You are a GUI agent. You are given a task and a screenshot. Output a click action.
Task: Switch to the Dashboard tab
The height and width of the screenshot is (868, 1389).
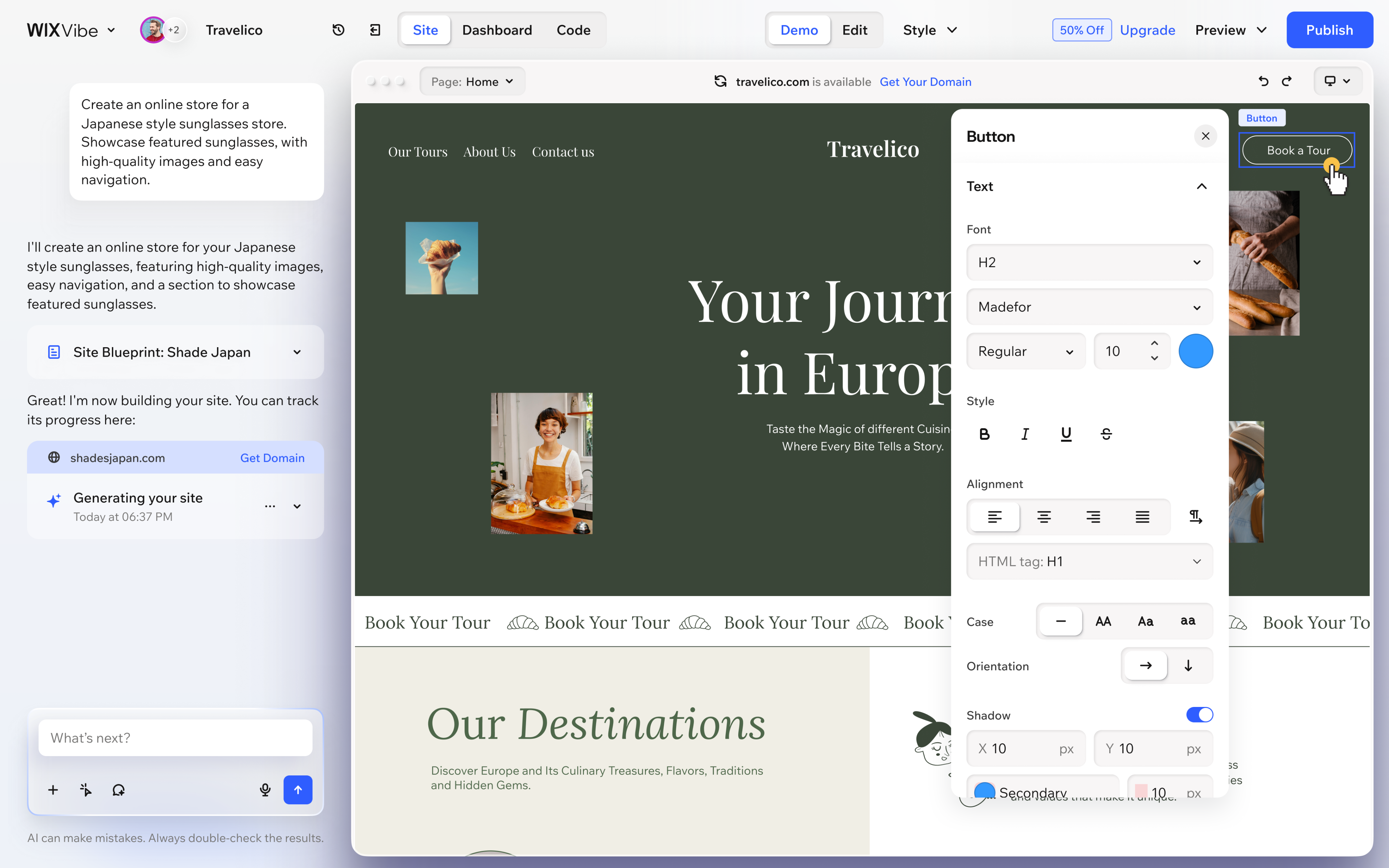click(x=497, y=30)
